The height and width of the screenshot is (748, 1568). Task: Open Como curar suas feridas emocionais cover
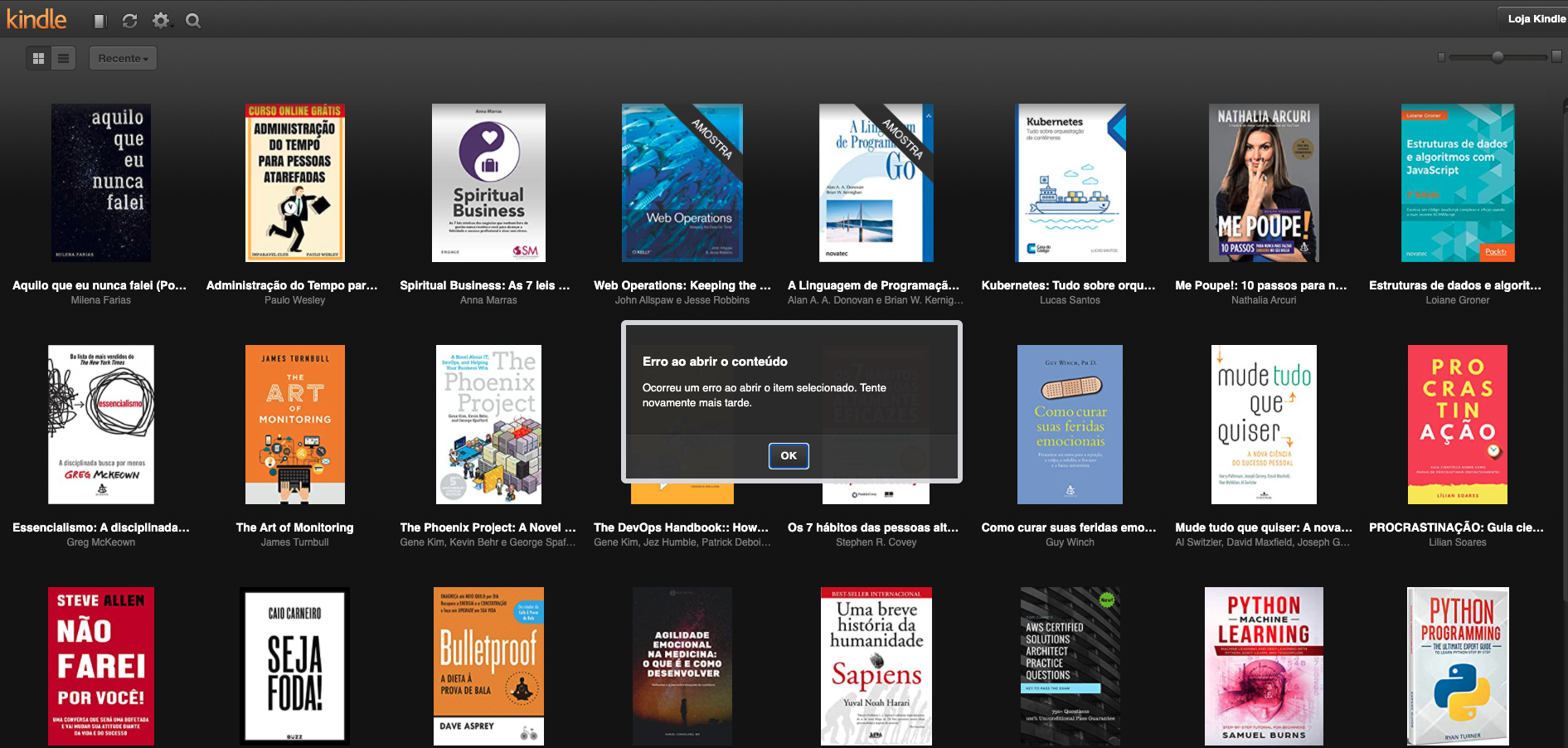pos(1070,425)
